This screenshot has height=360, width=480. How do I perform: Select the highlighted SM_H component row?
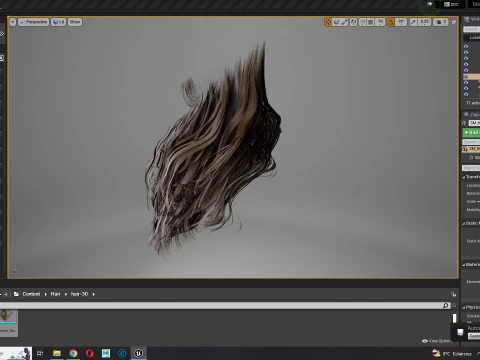(471, 149)
